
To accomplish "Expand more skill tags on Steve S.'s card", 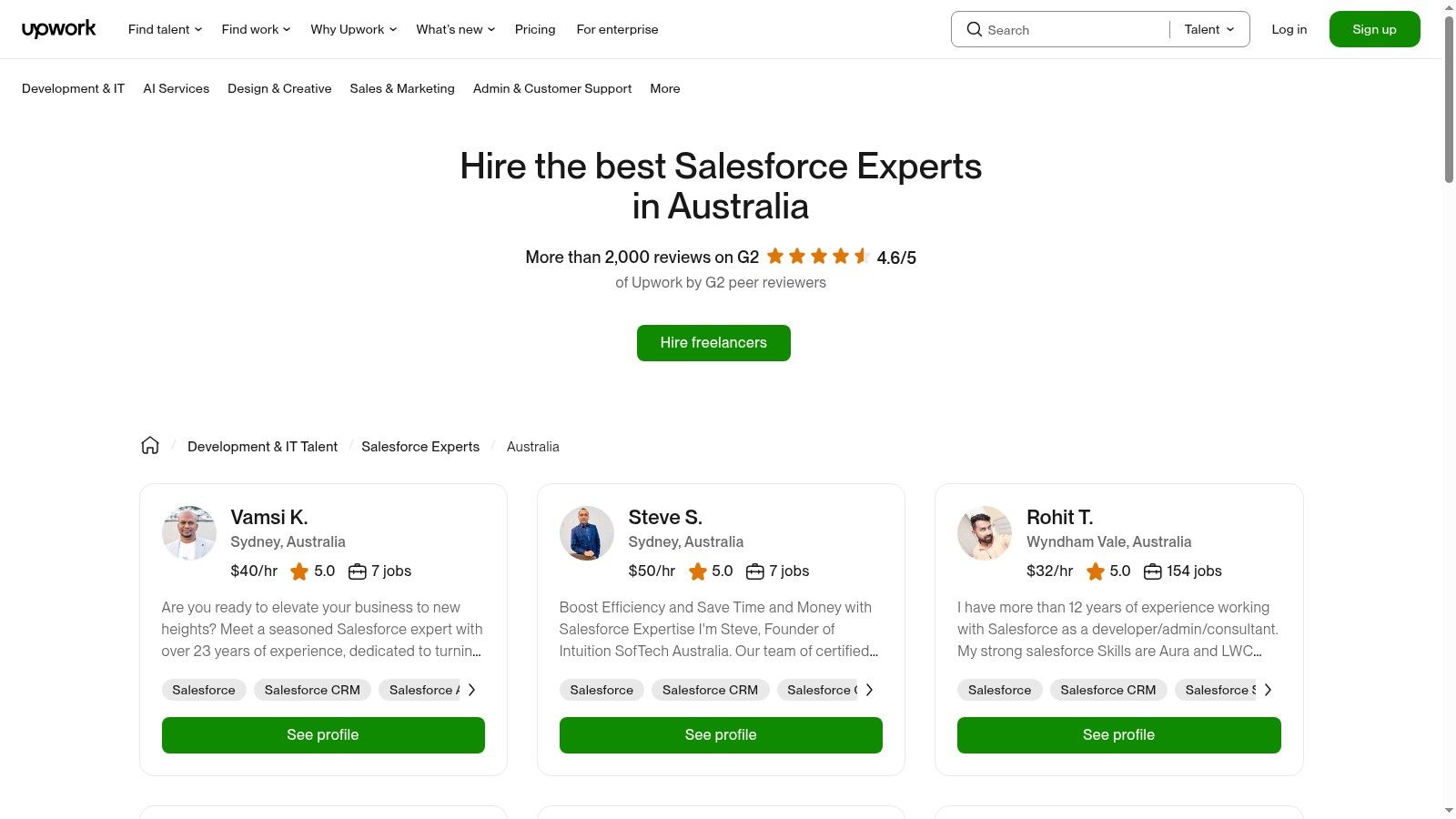I will pos(869,690).
